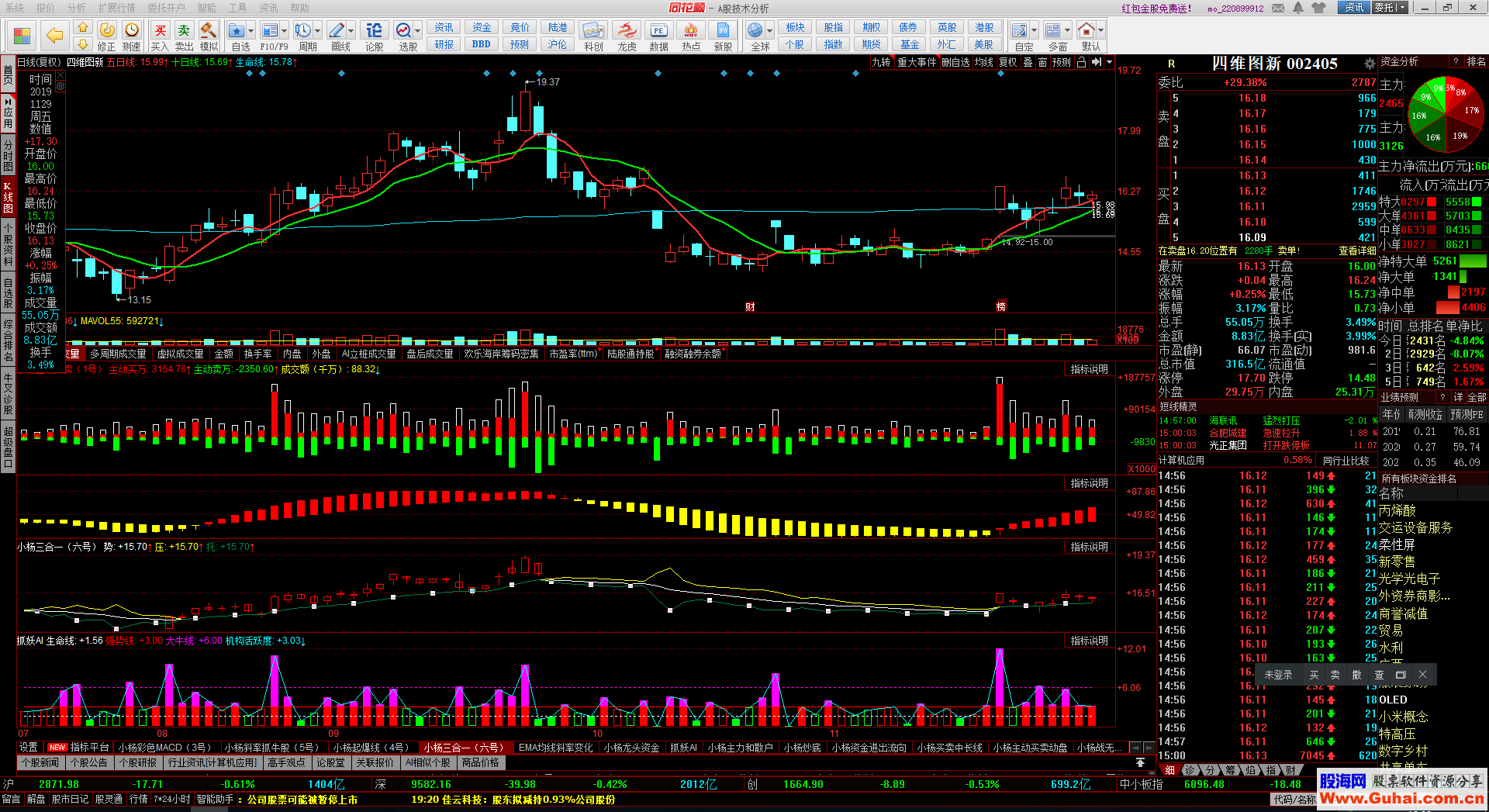
Task: Open the 系统 menu
Action: click(x=15, y=8)
